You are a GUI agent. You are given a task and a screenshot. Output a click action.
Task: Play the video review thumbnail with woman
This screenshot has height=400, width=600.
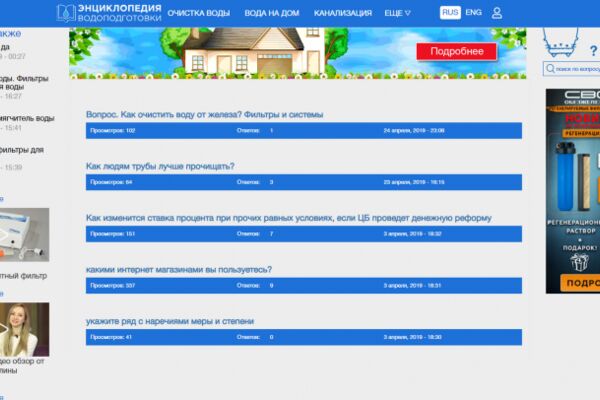coord(24,329)
